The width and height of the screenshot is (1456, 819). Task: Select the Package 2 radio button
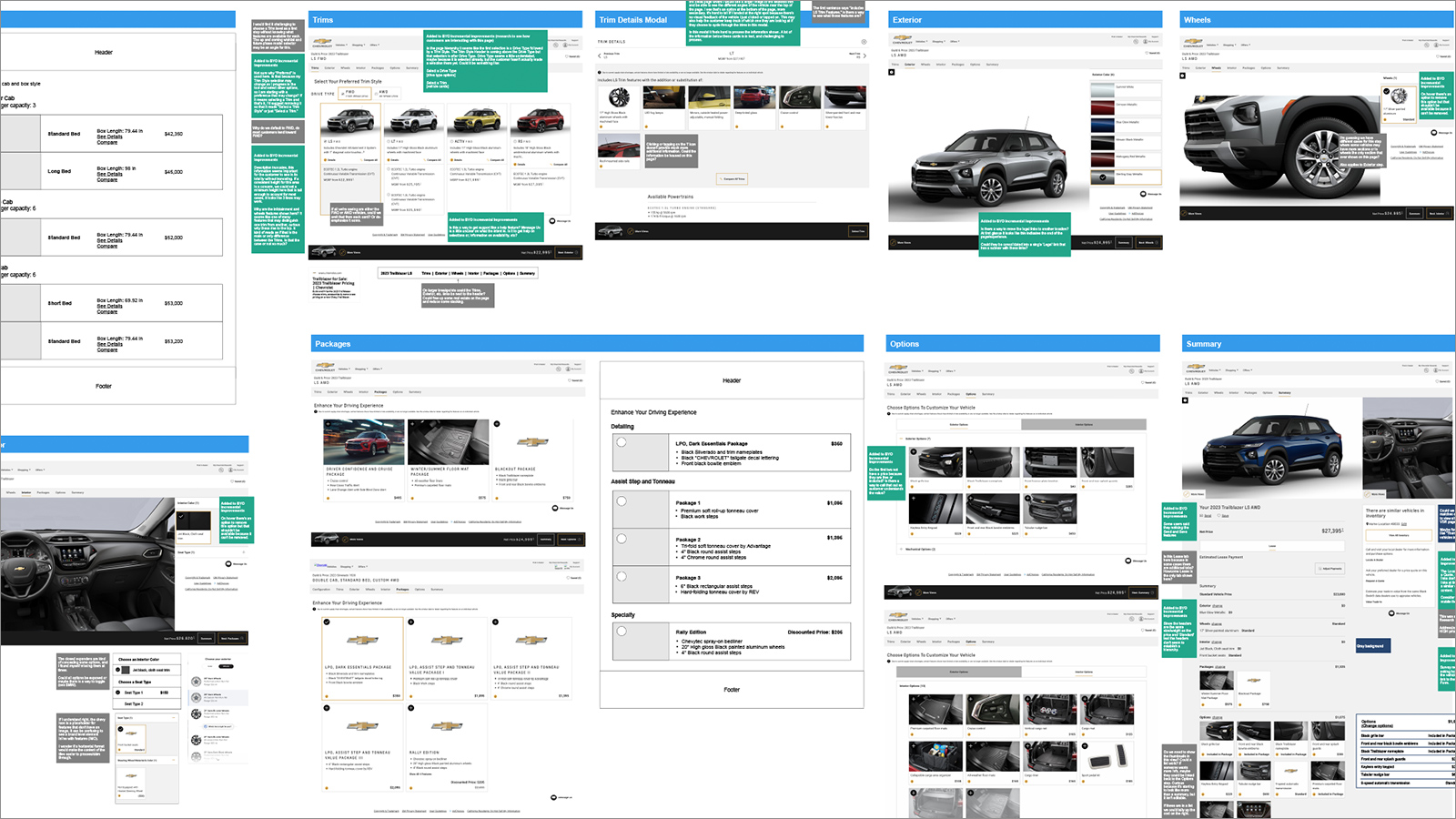click(x=622, y=538)
